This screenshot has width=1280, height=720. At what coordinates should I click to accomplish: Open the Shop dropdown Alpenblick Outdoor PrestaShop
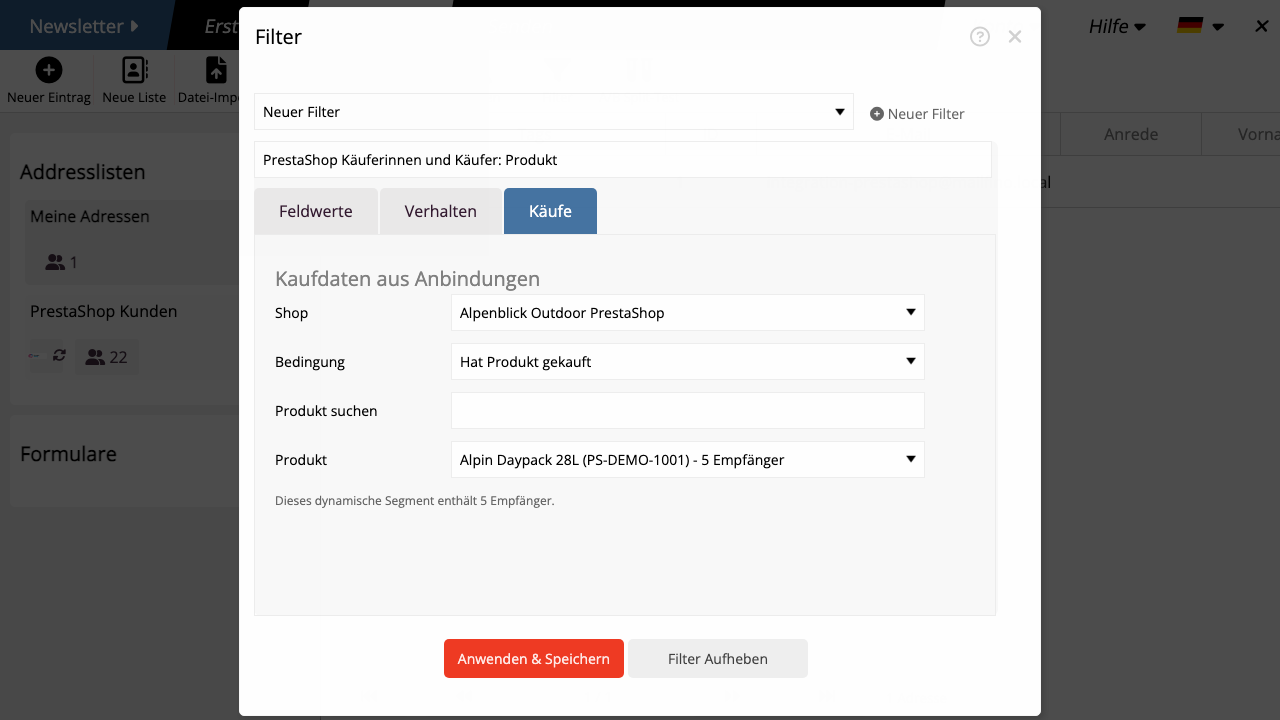pyautogui.click(x=688, y=313)
